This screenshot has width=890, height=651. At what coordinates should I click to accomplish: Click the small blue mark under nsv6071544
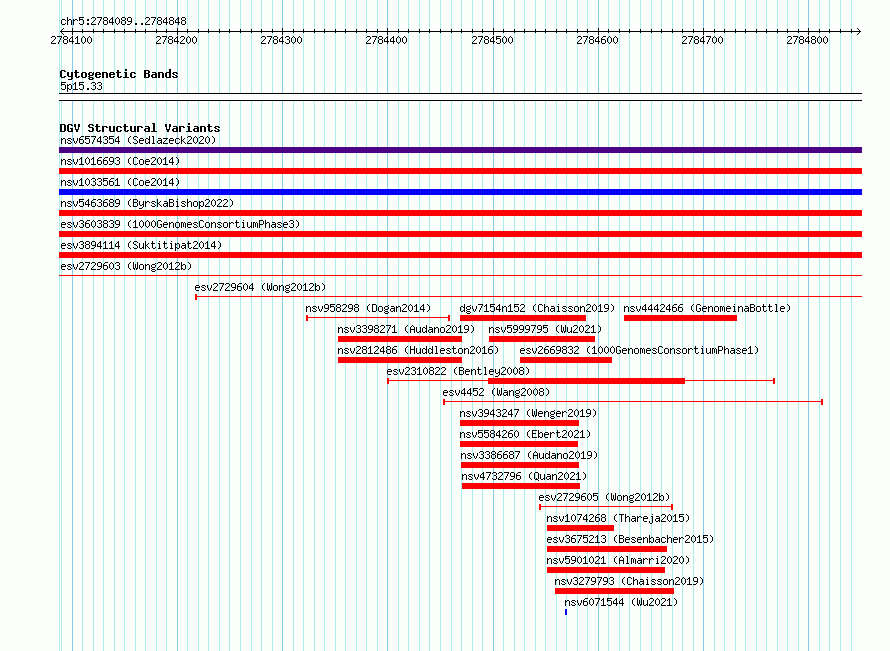[566, 612]
